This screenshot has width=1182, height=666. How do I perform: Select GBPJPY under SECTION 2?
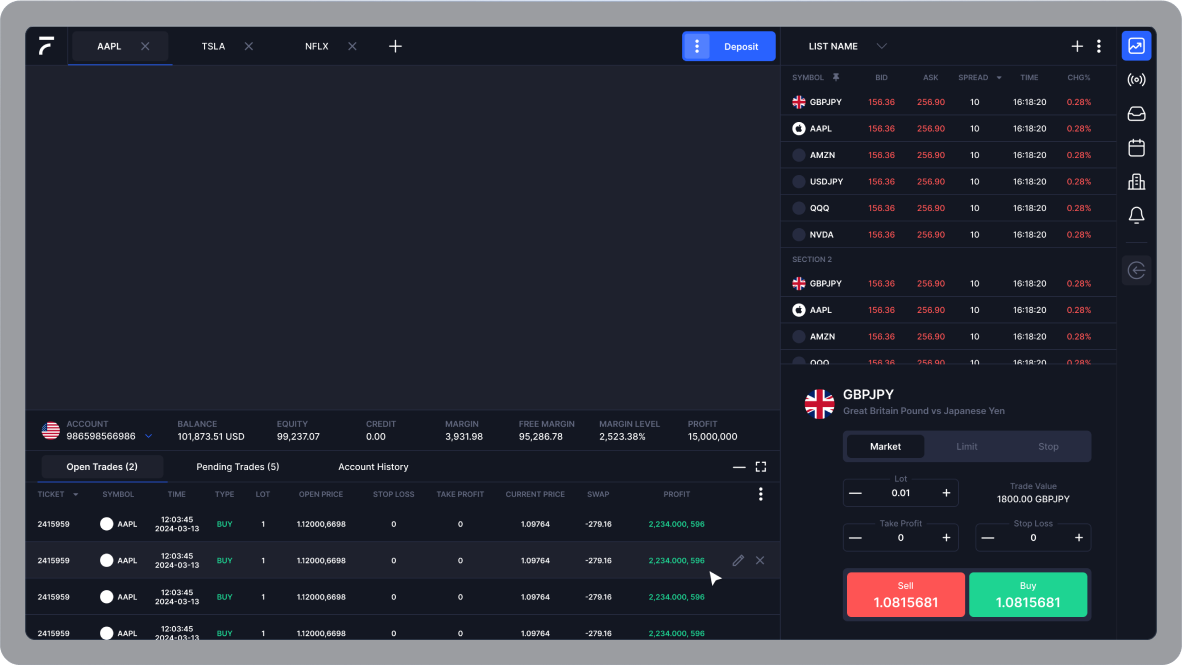(x=948, y=284)
